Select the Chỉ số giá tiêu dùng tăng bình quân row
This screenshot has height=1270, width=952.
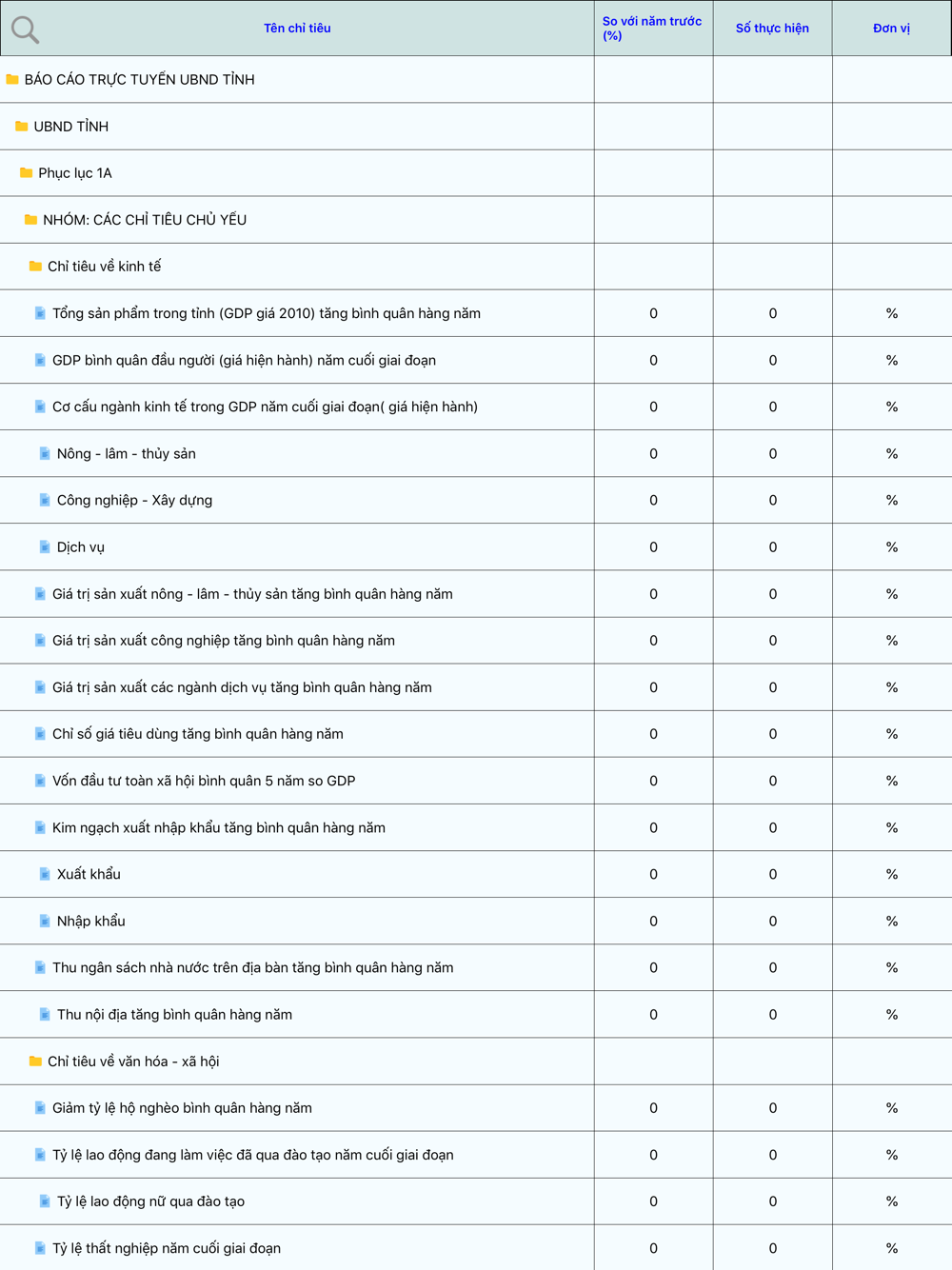pos(197,734)
